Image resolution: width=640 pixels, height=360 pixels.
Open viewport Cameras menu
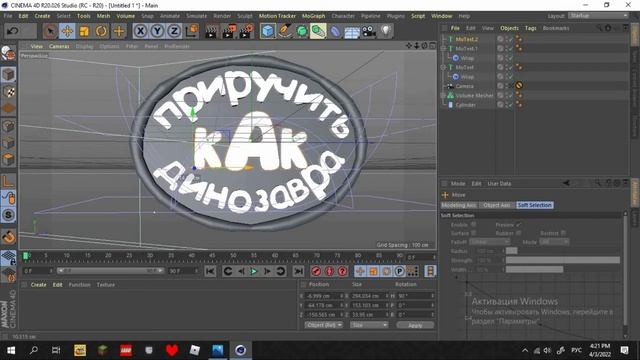pyautogui.click(x=59, y=46)
